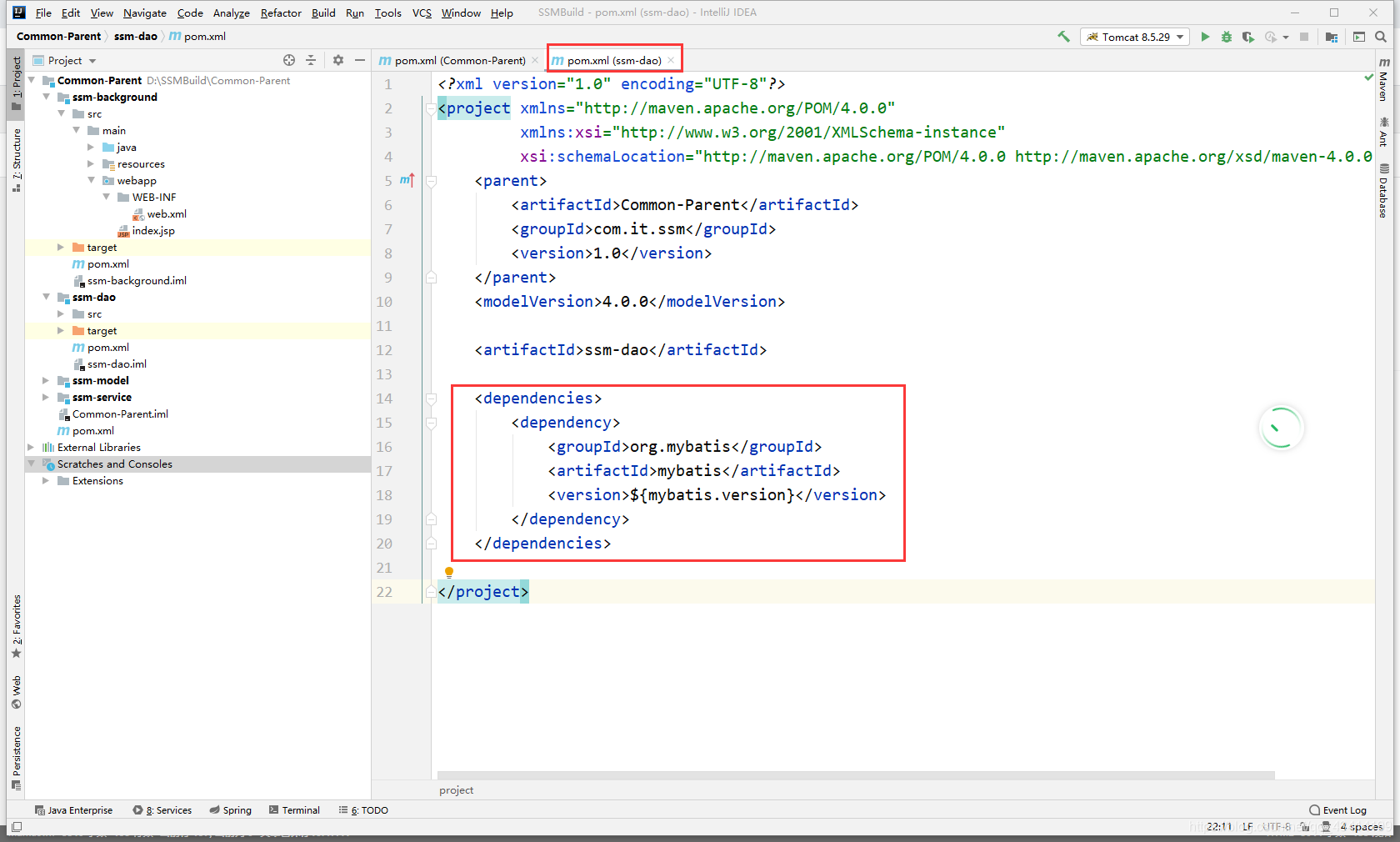This screenshot has width=1400, height=842.
Task: Open the Database tool window
Action: [1384, 191]
